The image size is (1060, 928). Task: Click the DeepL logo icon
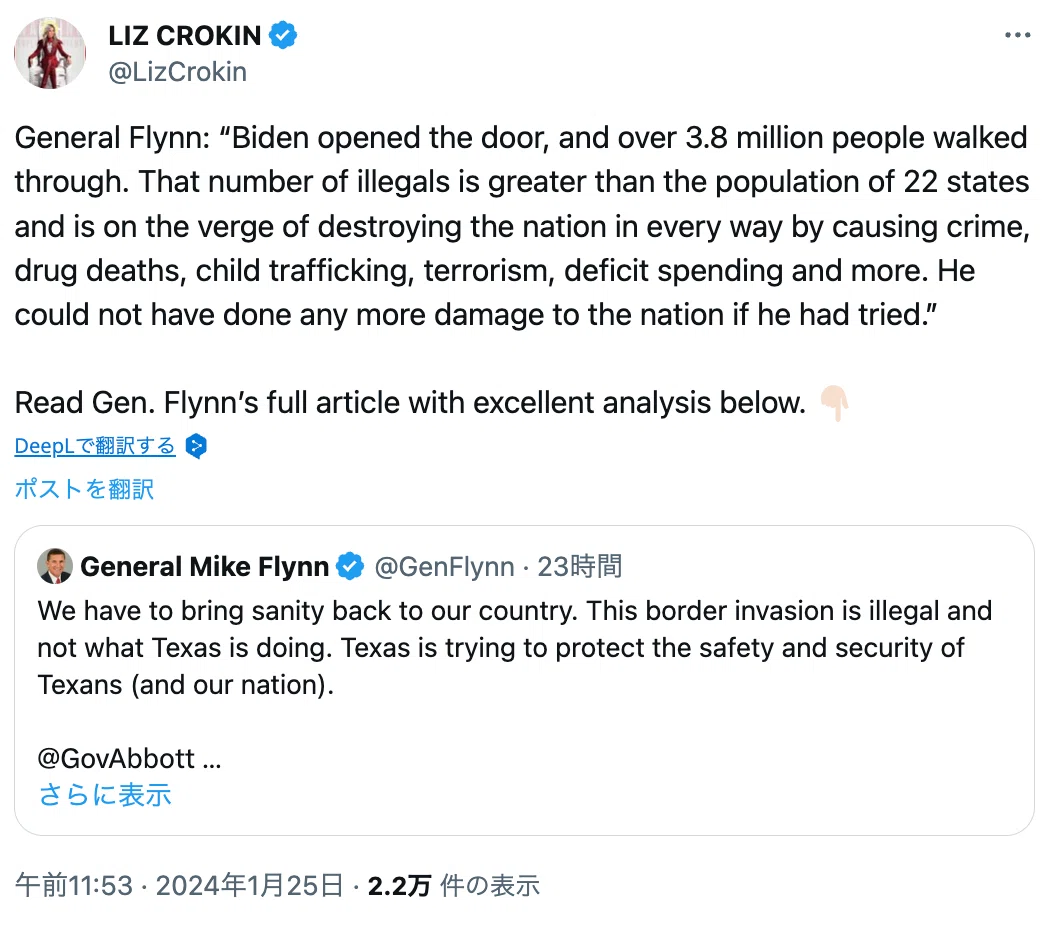tap(197, 446)
